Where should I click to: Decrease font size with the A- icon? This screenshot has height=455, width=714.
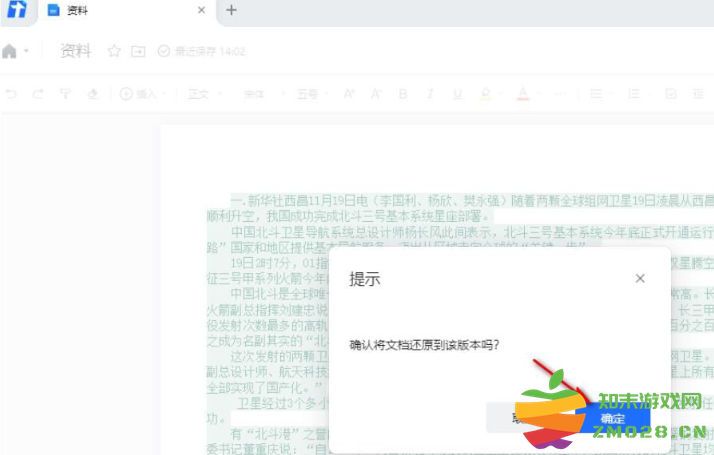pyautogui.click(x=376, y=94)
